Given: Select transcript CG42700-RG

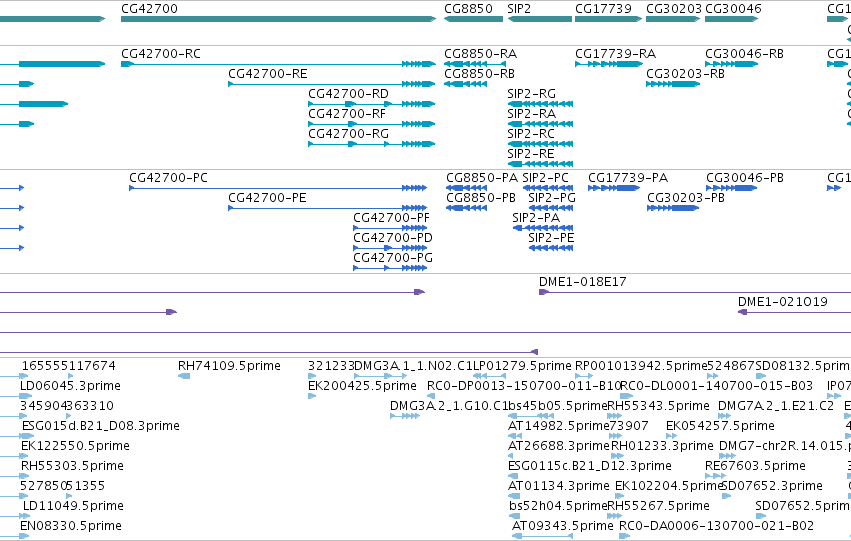Looking at the screenshot, I should (372, 144).
